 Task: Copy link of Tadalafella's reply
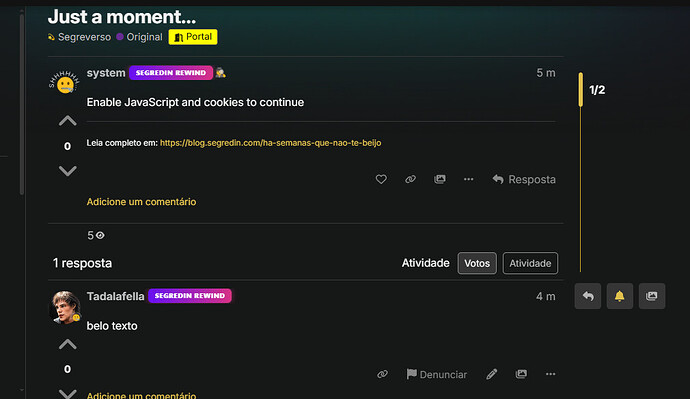point(382,374)
